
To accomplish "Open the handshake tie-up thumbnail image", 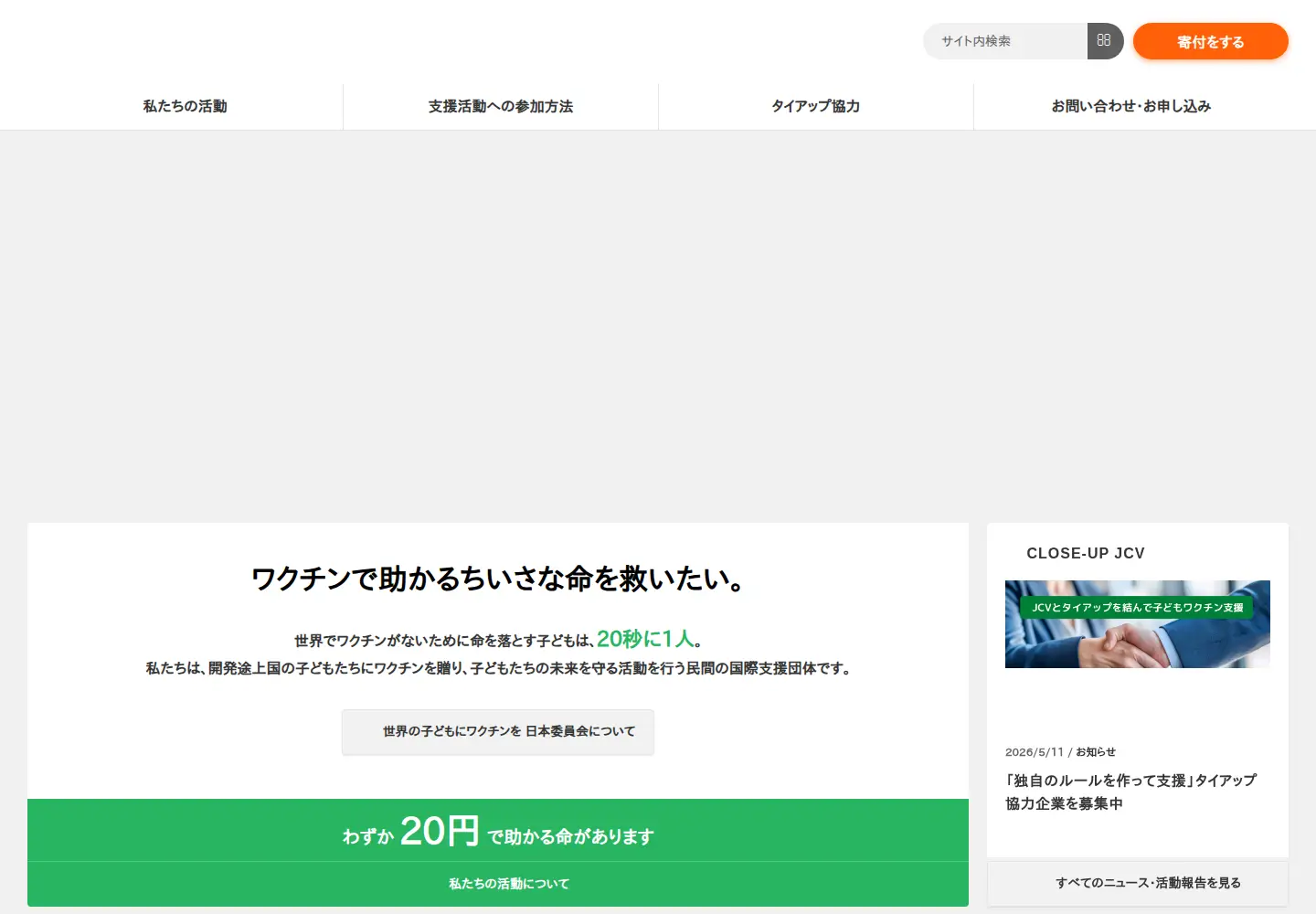I will click(1138, 624).
